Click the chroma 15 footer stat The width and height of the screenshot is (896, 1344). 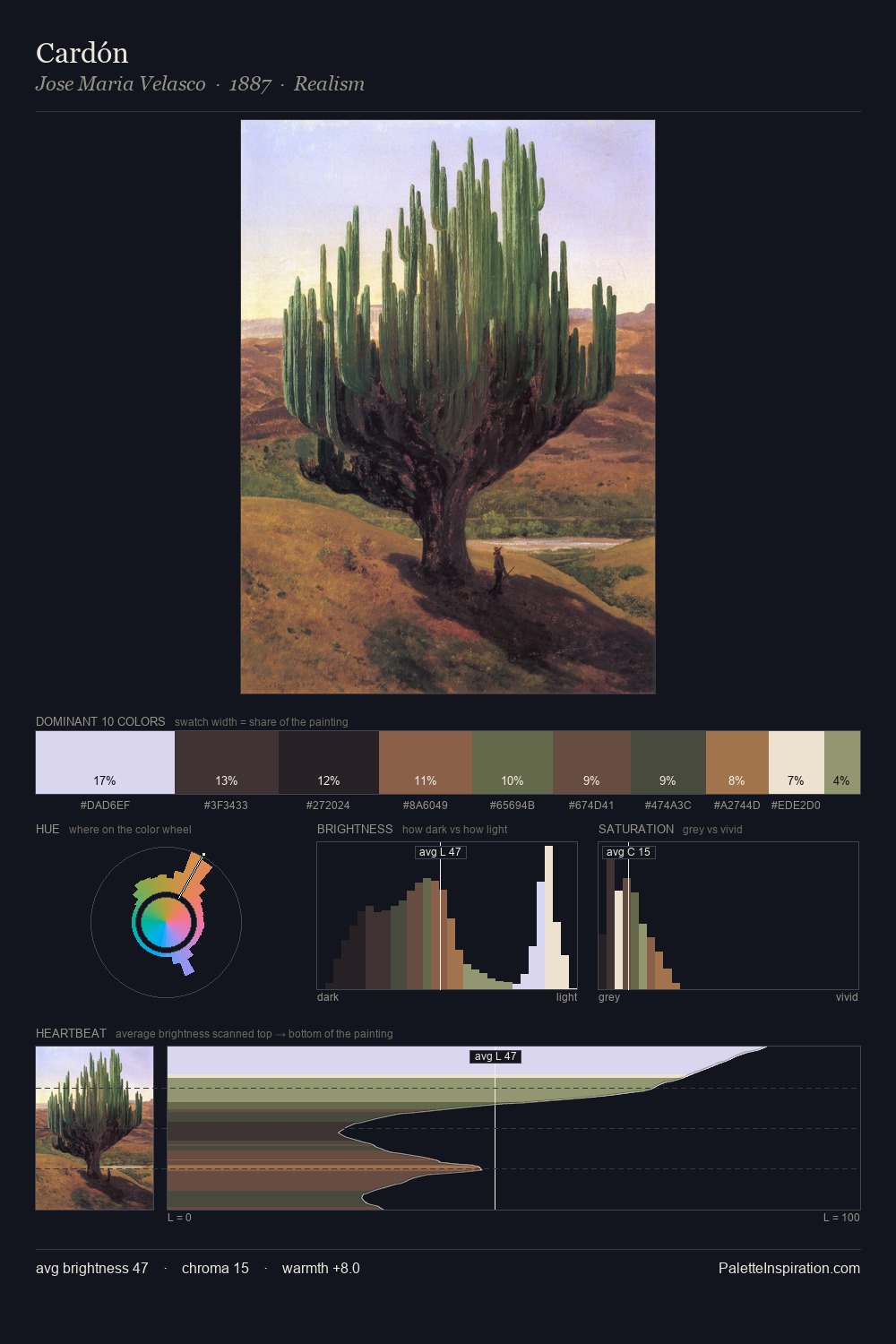point(215,1268)
